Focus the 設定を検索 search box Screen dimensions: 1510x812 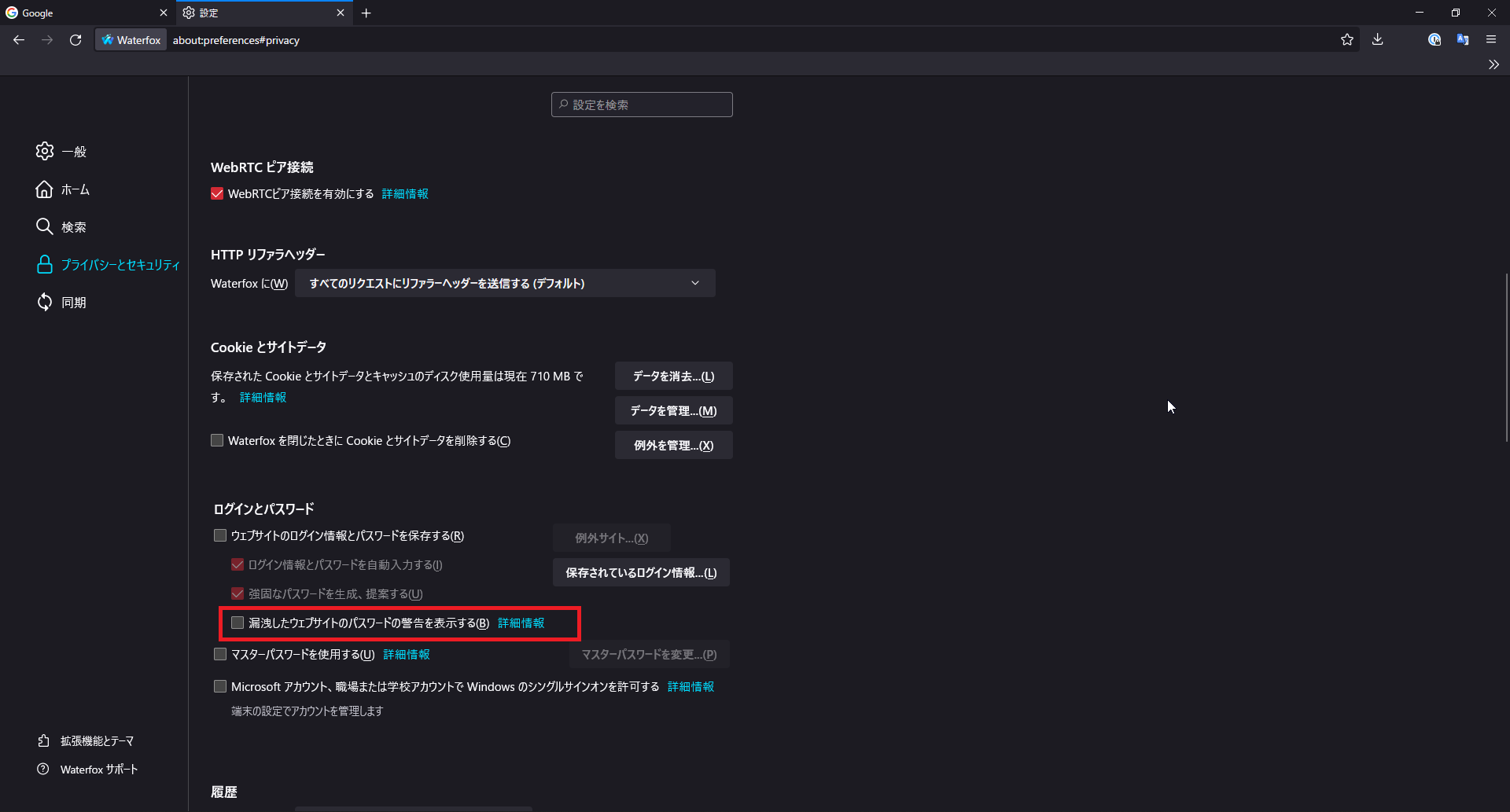click(x=642, y=105)
